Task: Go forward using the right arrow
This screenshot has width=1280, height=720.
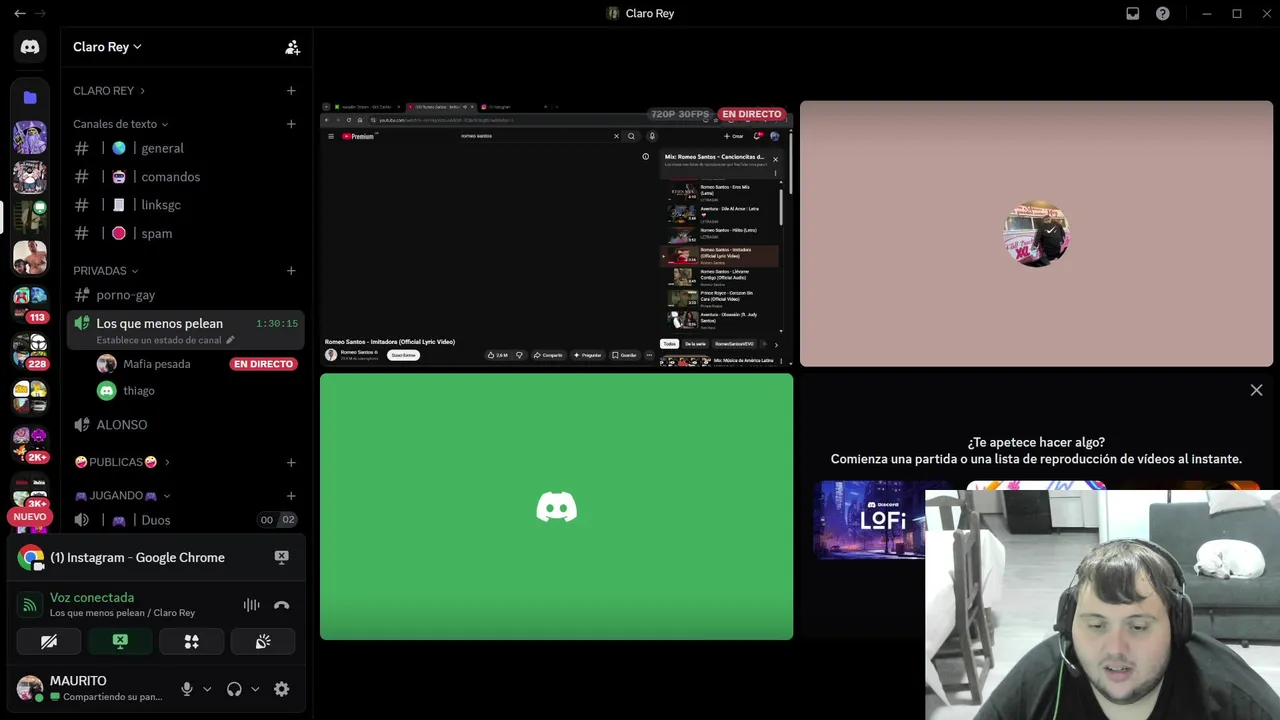Action: click(x=40, y=13)
